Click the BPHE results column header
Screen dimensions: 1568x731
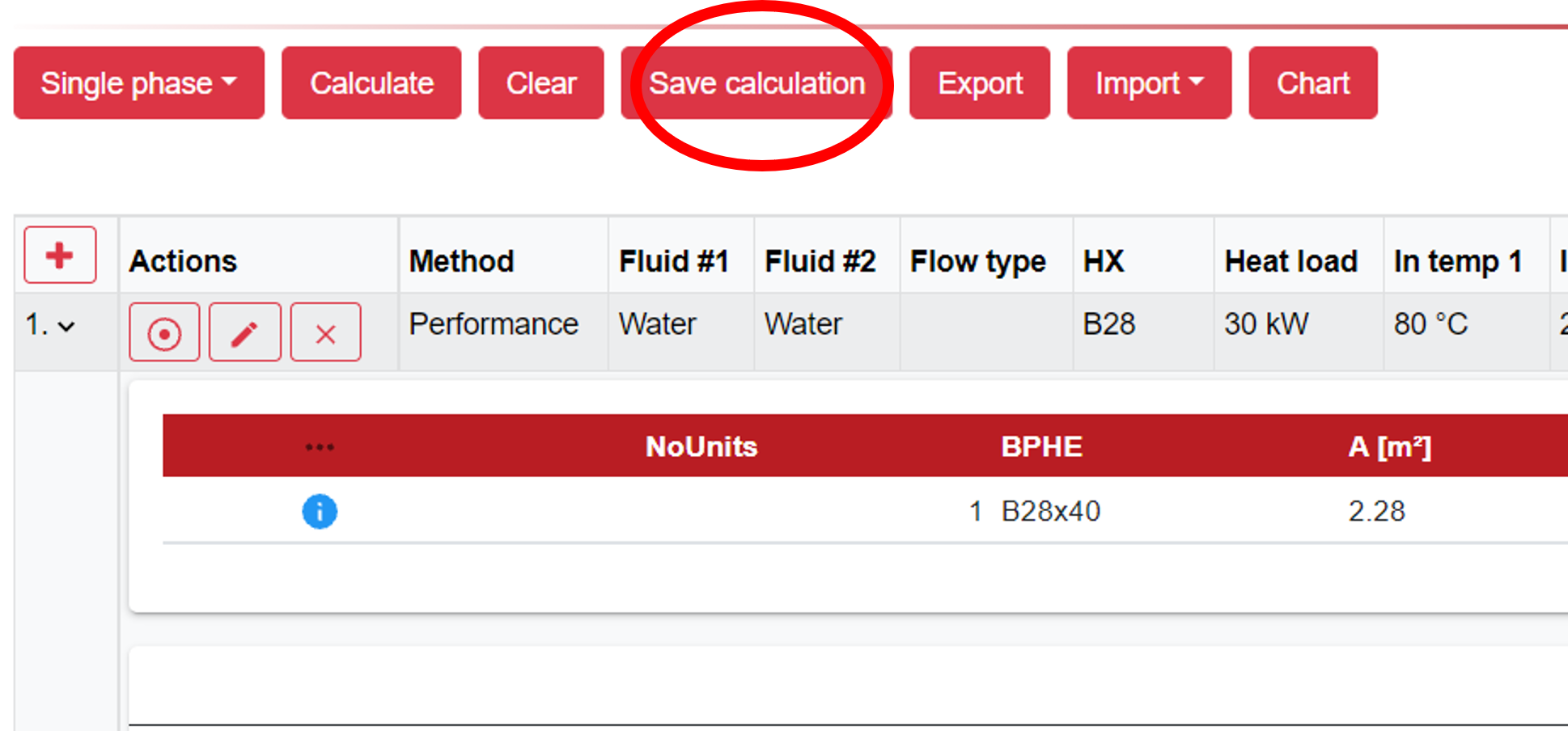[1041, 446]
